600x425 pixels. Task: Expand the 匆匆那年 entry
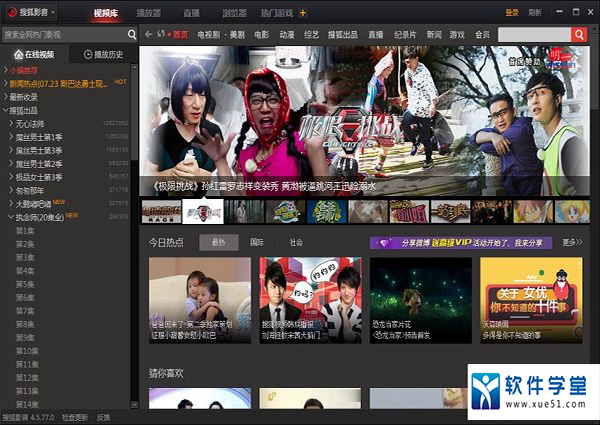pos(11,190)
